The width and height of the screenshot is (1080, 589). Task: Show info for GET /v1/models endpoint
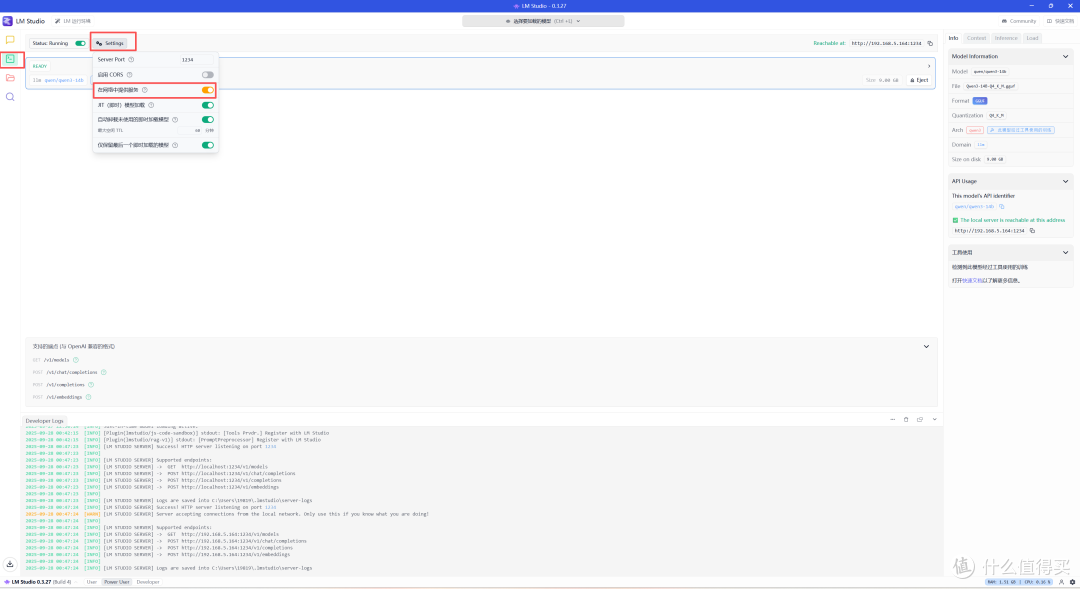[x=76, y=360]
